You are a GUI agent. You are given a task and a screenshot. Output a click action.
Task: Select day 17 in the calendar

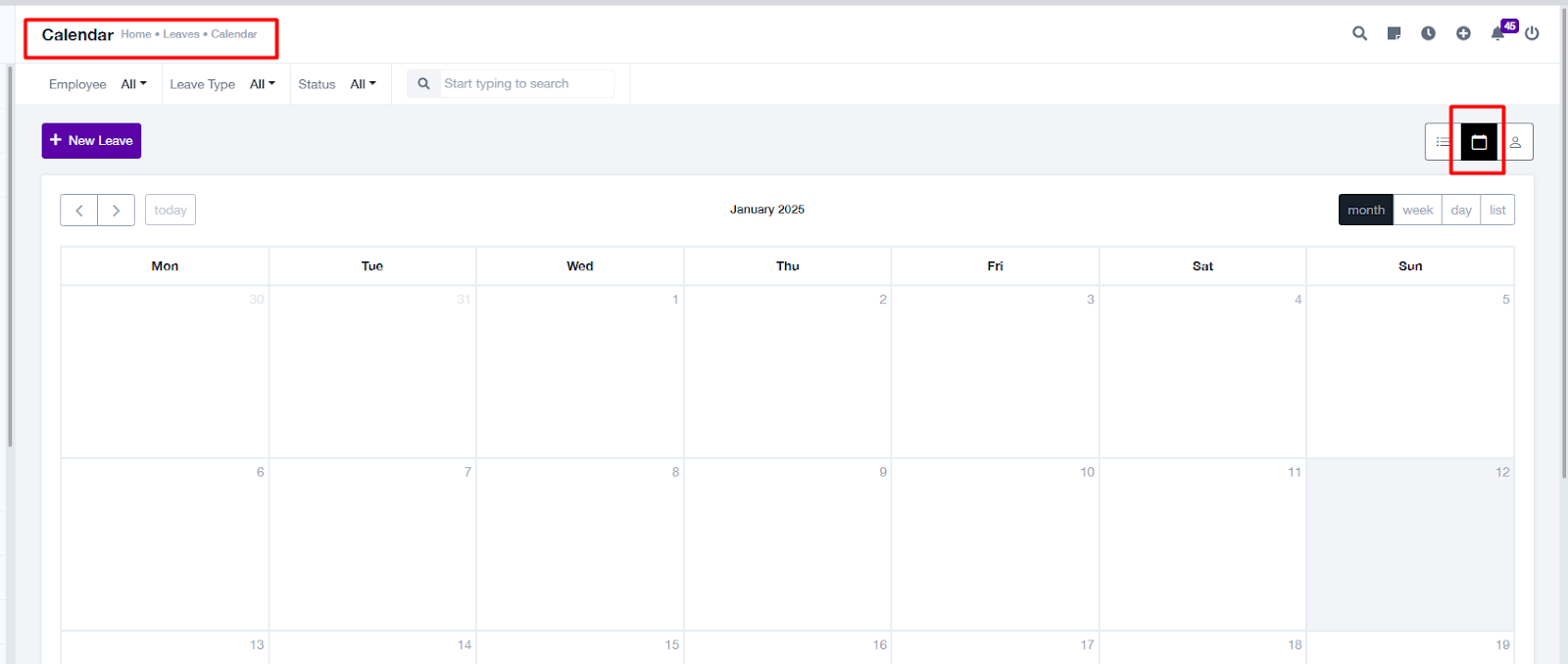[x=995, y=647]
